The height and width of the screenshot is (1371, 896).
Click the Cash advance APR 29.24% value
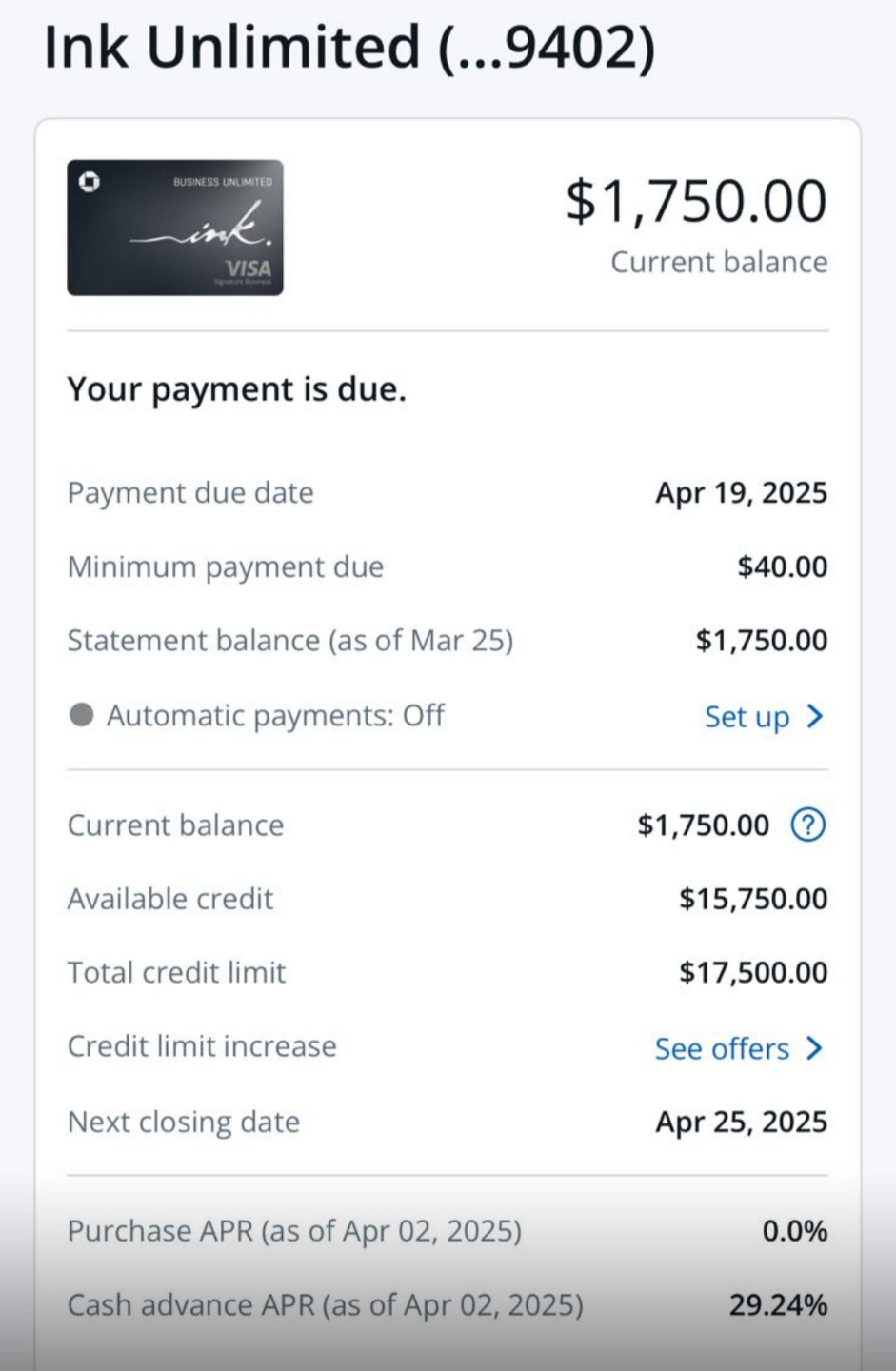778,1305
